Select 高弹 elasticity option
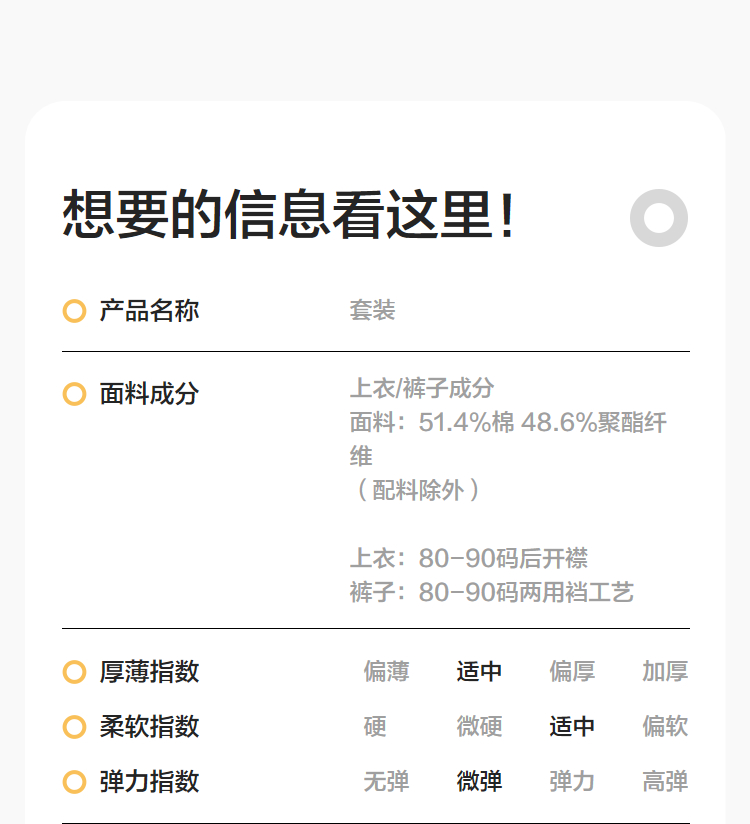750x824 pixels. (x=665, y=782)
